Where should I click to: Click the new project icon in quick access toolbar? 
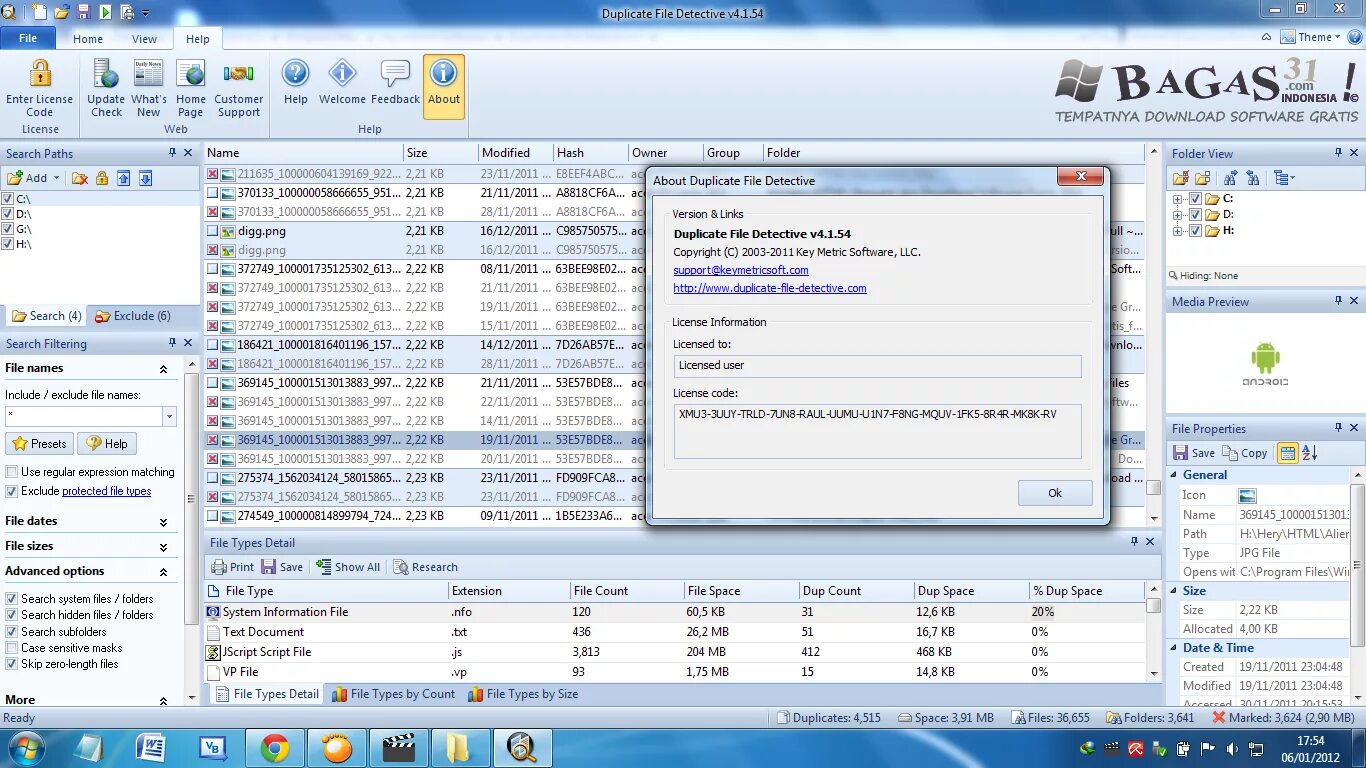[x=40, y=12]
